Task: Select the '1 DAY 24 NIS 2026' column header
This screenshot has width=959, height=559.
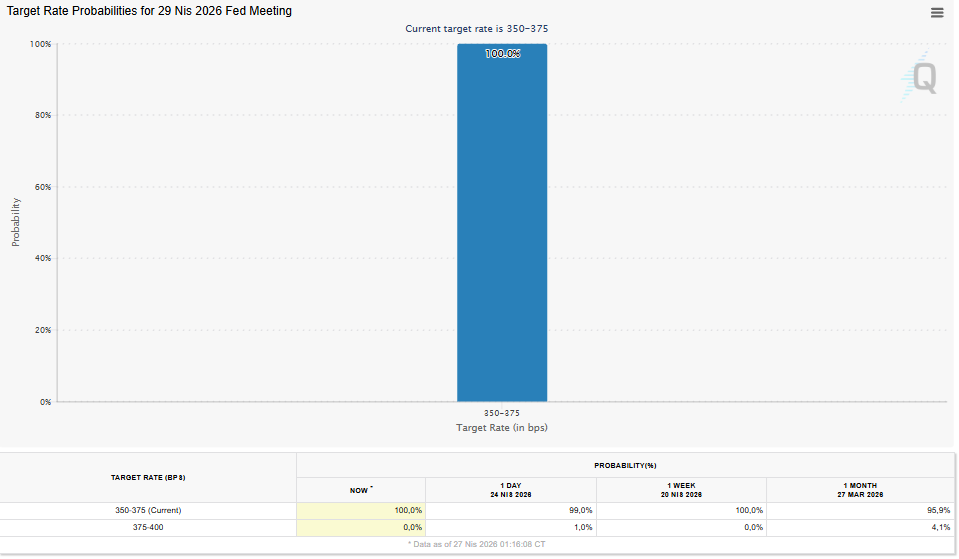Action: tap(510, 490)
